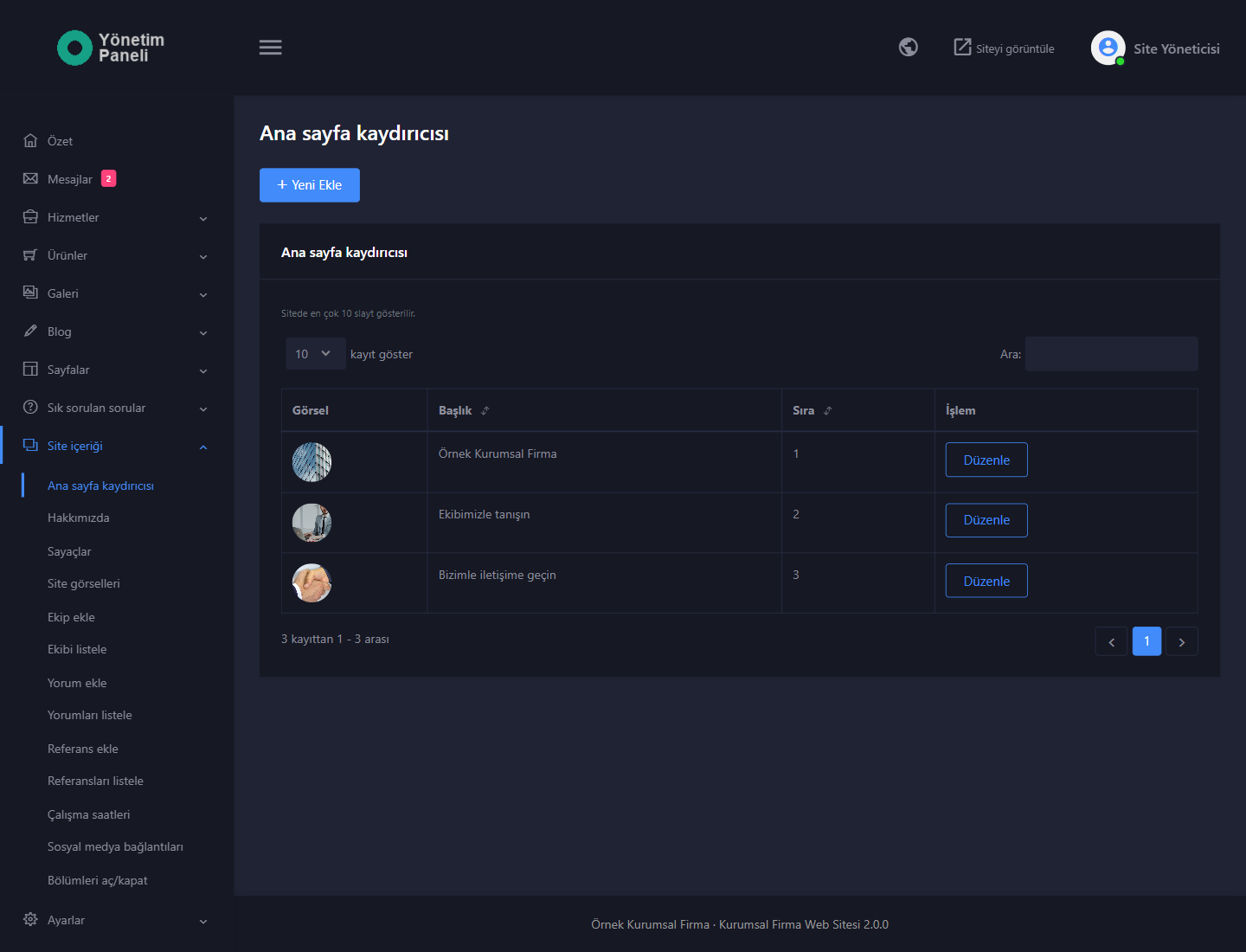Open Çalışma saatleri menu item
The width and height of the screenshot is (1246, 952).
click(88, 814)
